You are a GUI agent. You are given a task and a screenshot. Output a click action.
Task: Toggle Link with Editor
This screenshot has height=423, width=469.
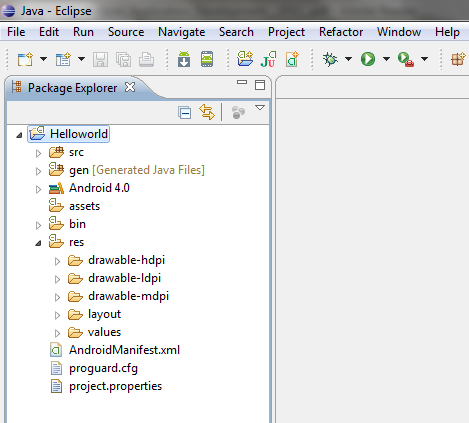[x=207, y=112]
